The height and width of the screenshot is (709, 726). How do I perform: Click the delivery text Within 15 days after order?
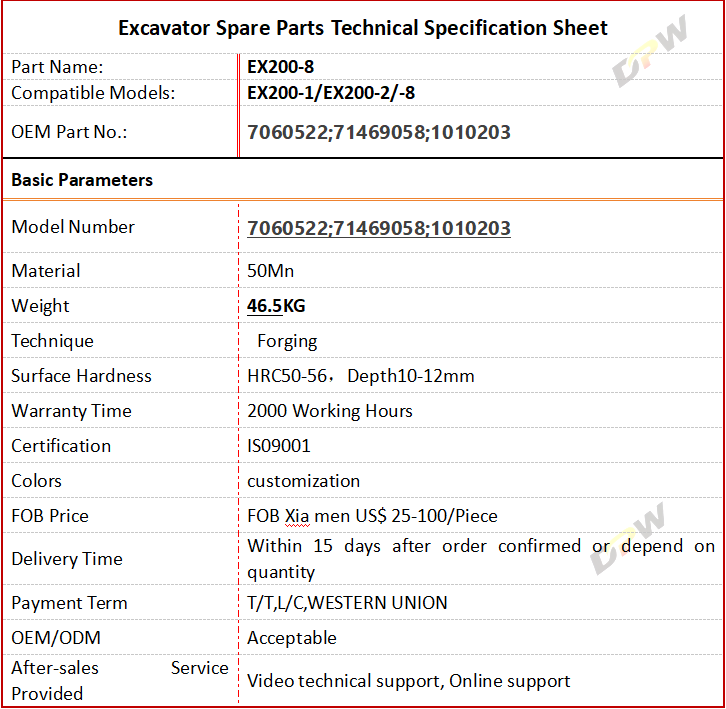click(367, 546)
